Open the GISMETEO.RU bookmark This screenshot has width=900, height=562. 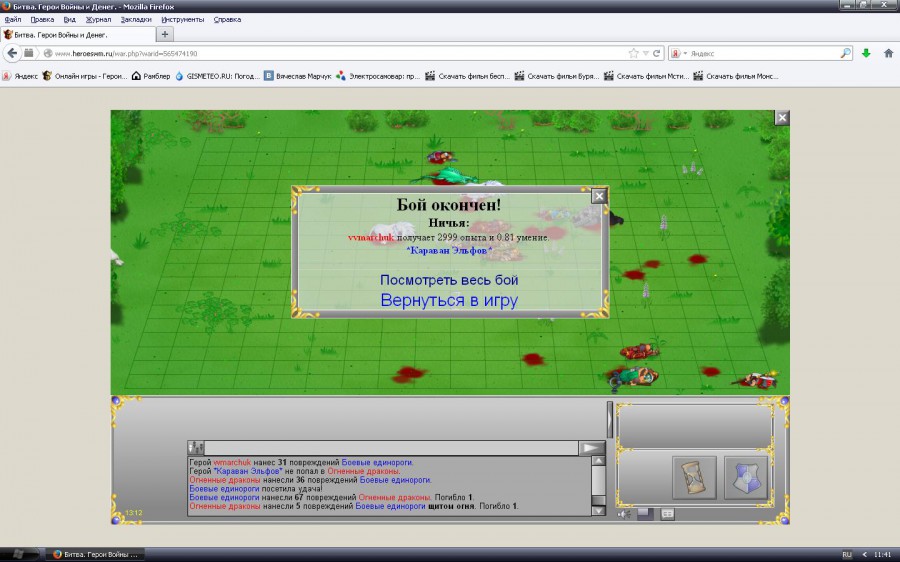[218, 76]
